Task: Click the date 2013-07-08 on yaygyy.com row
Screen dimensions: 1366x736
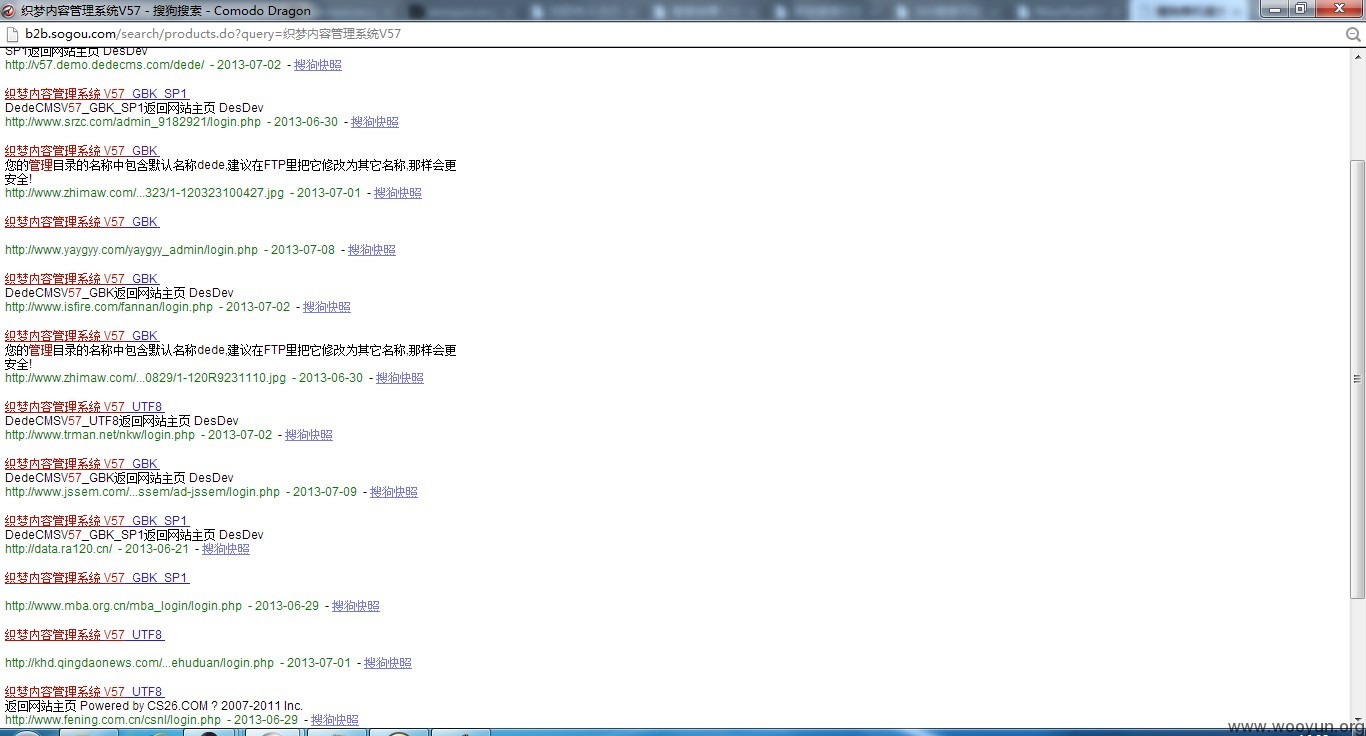Action: (x=303, y=250)
